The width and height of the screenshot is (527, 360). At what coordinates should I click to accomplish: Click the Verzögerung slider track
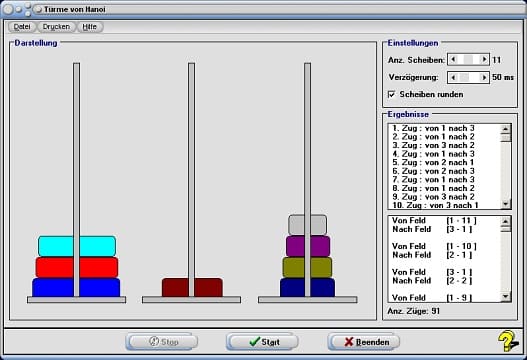(x=469, y=78)
